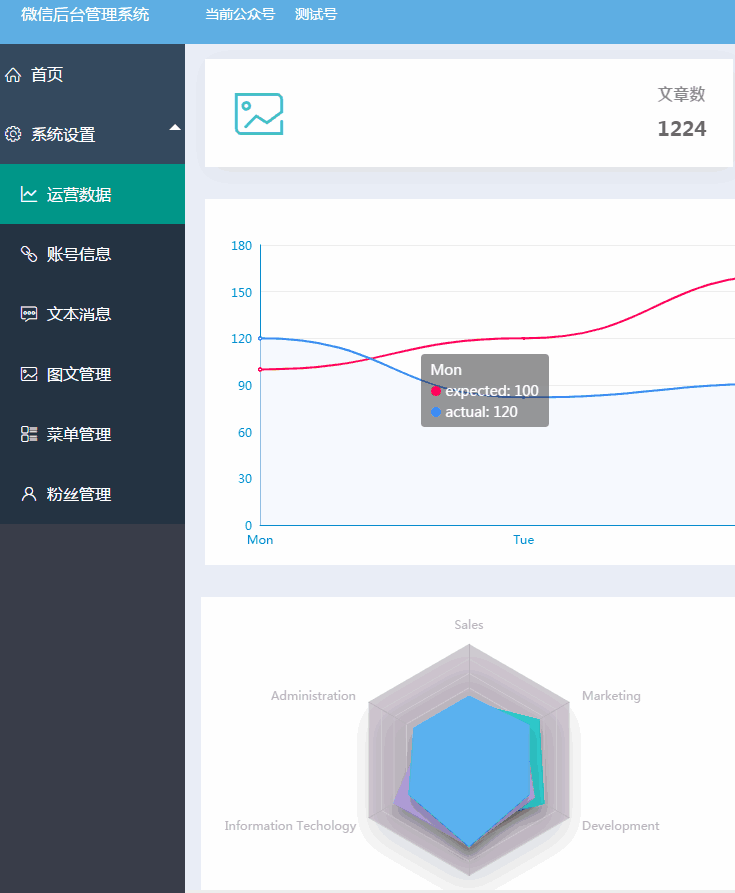Click the Tue label on chart axis

coord(523,540)
